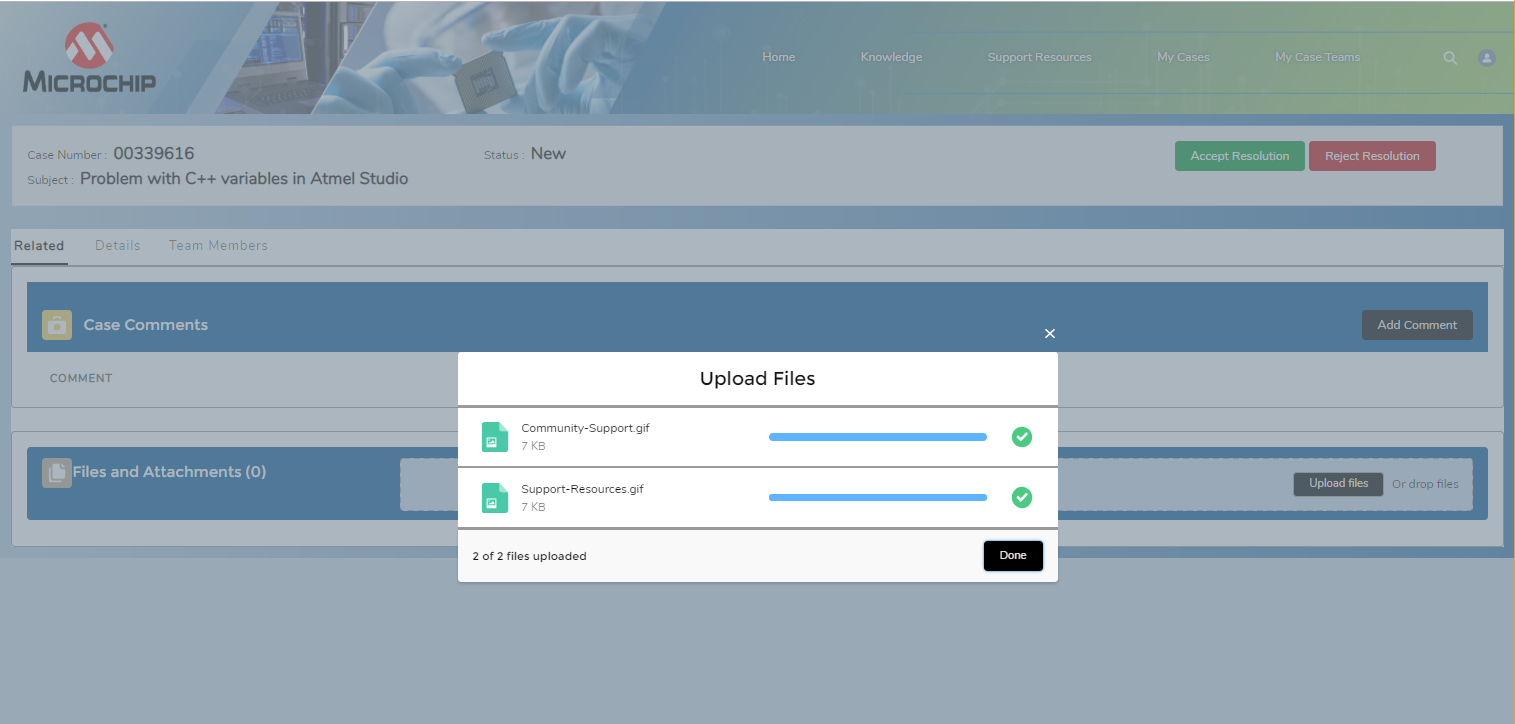Click '2 of 2 files uploaded' status
This screenshot has width=1515, height=724.
pyautogui.click(x=529, y=556)
